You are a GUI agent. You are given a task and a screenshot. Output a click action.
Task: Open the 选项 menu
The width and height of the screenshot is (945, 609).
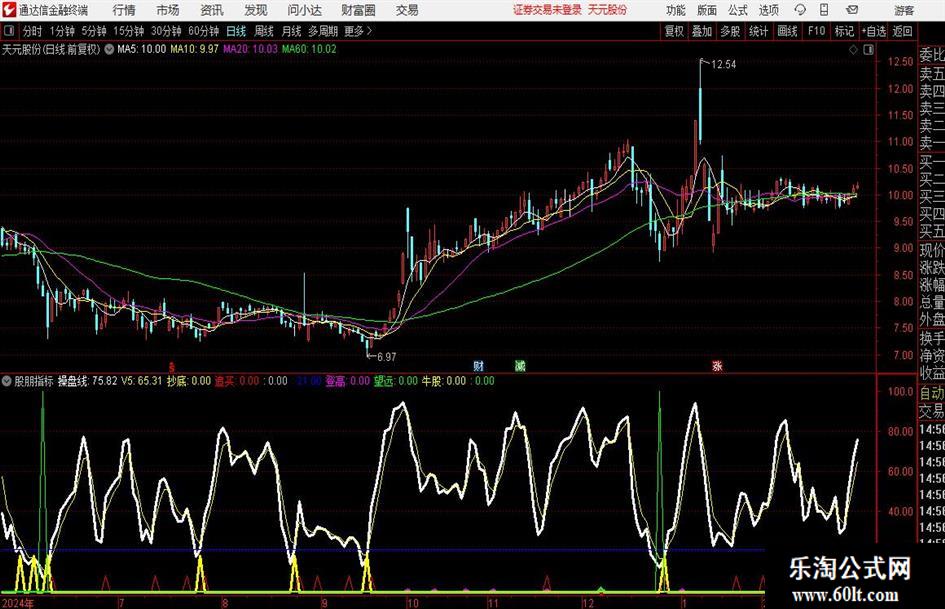tap(768, 10)
